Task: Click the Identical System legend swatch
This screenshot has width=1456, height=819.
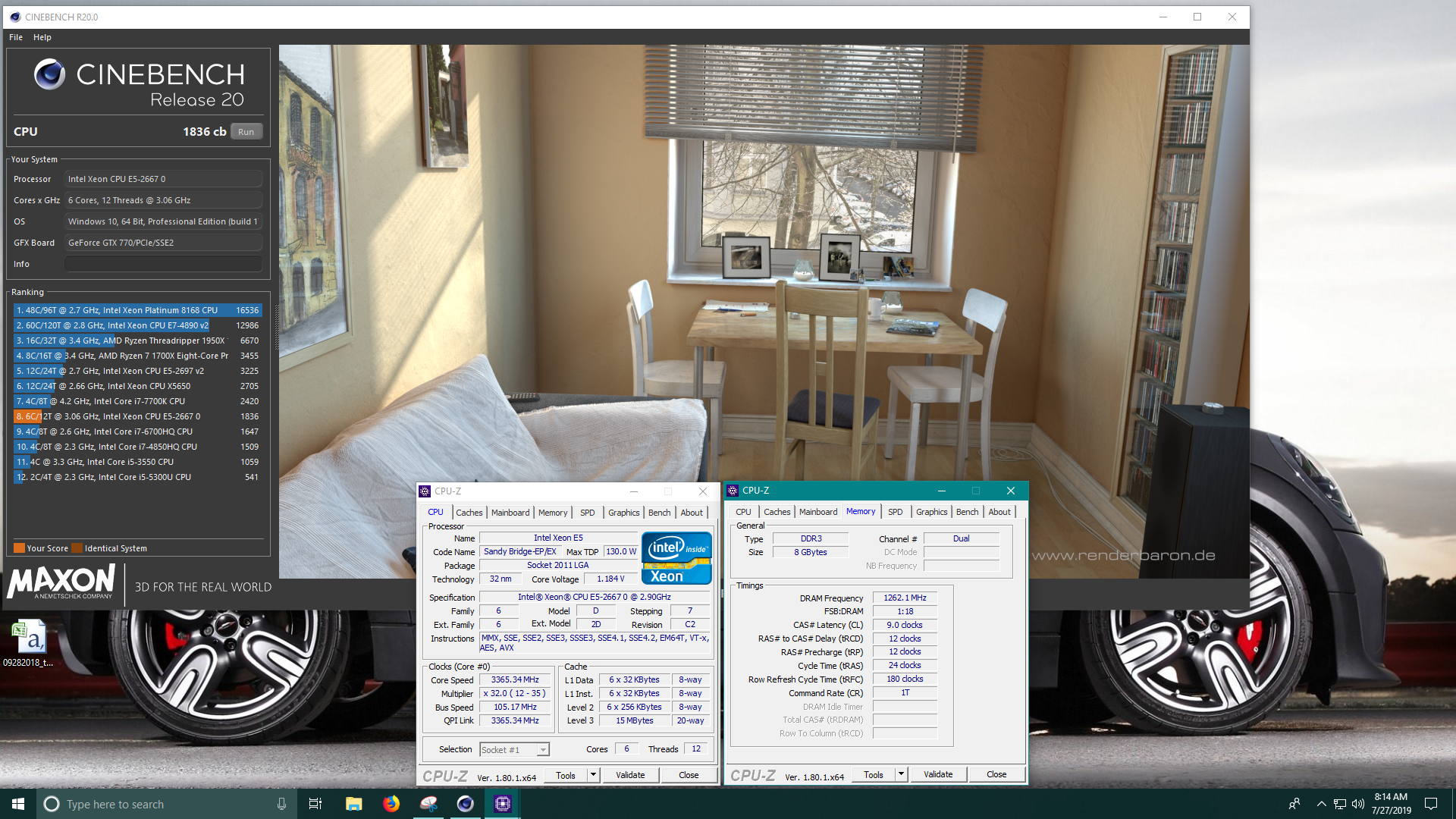Action: click(77, 548)
